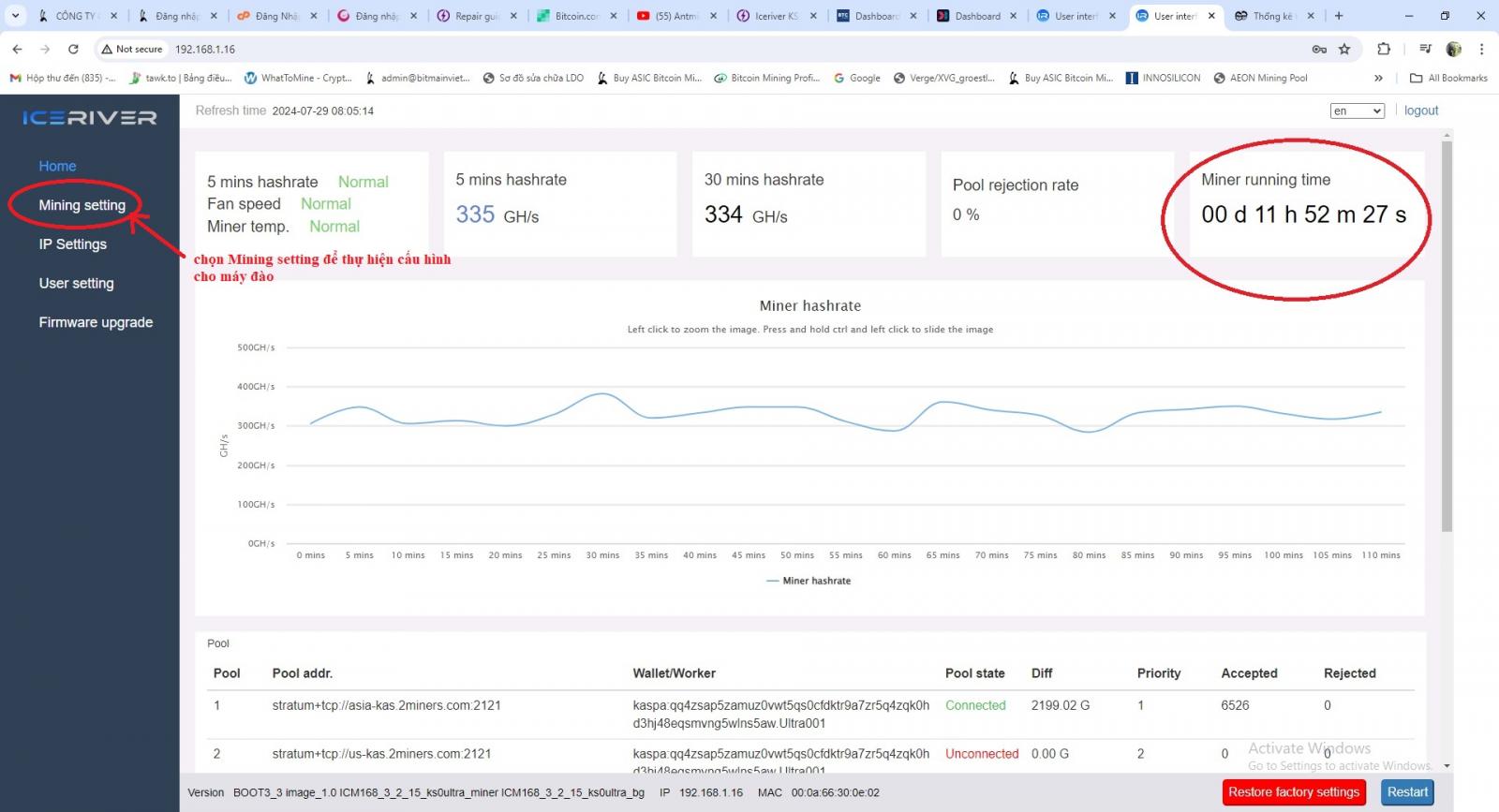This screenshot has width=1499, height=812.
Task: Go back with the browser arrow
Action: click(17, 49)
